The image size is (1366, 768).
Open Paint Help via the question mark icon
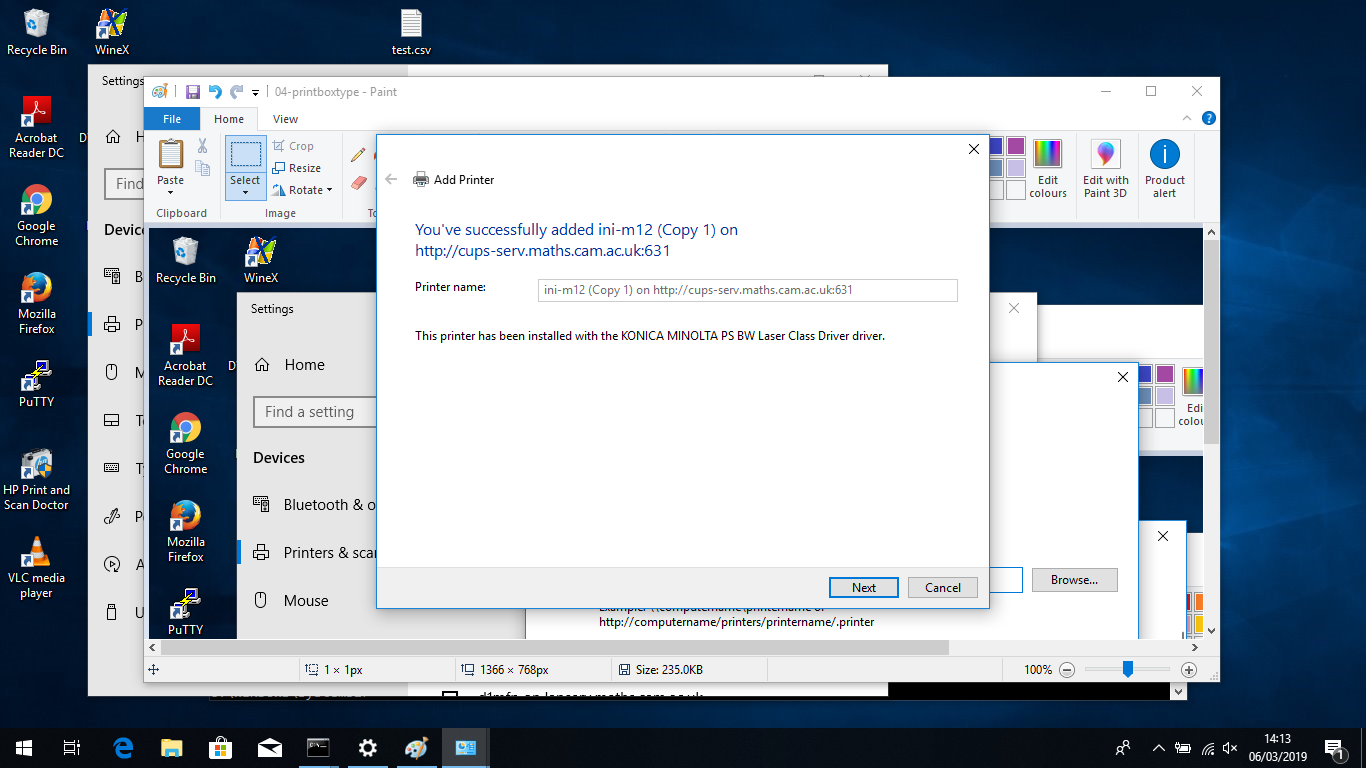[x=1208, y=118]
